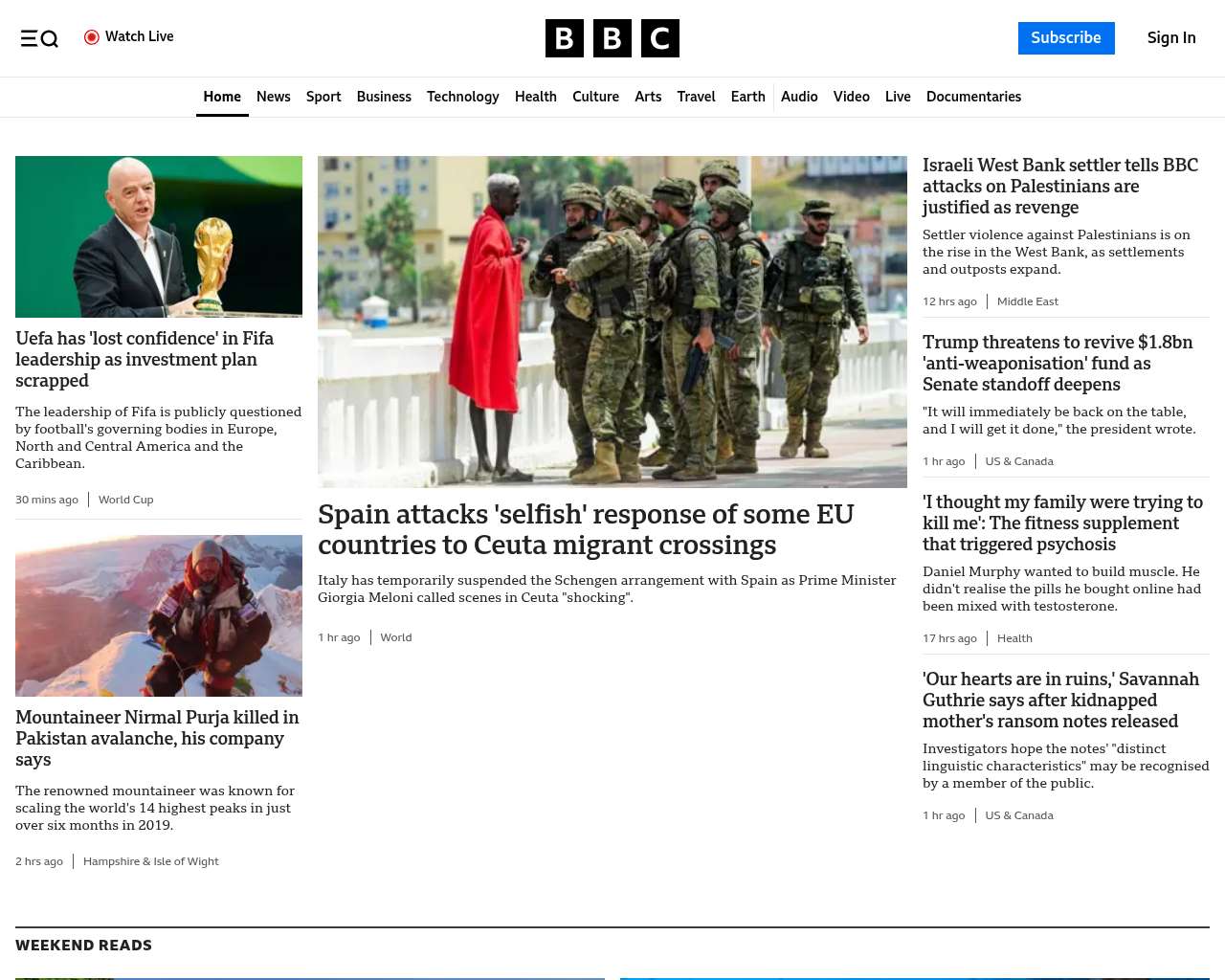Open the News section

point(274,97)
